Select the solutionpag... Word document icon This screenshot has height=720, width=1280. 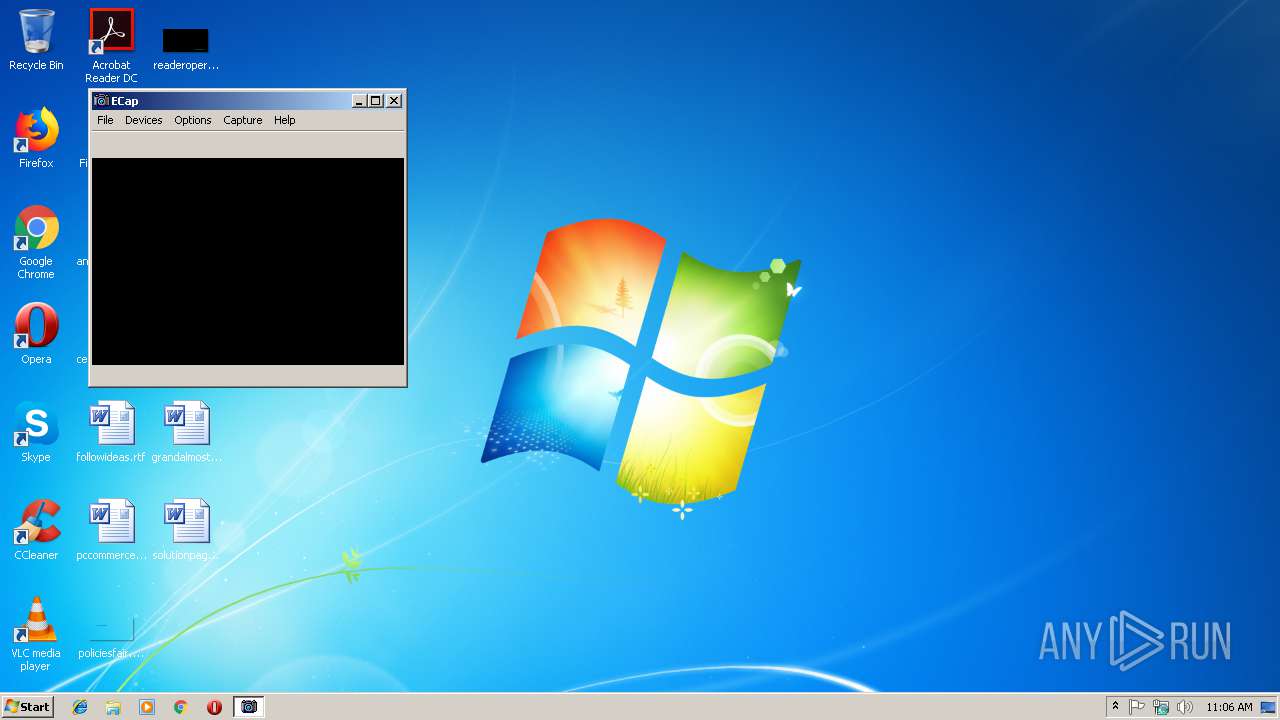186,530
